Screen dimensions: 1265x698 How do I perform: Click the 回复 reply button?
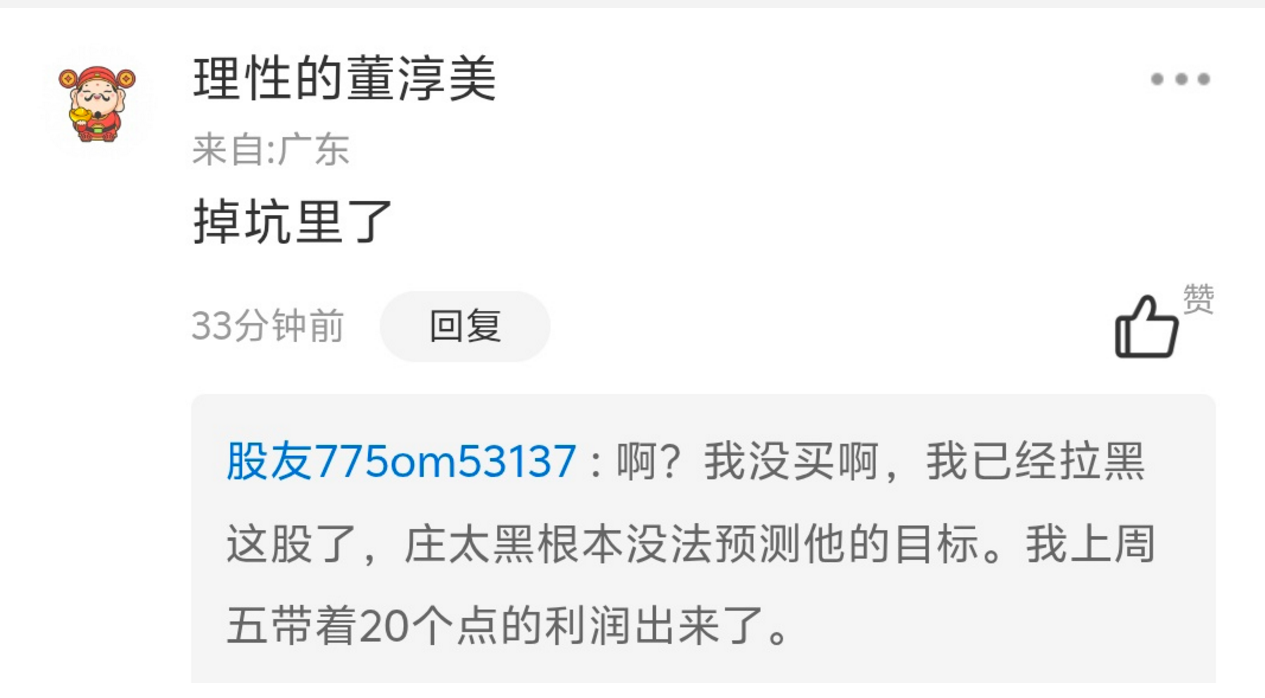click(465, 327)
